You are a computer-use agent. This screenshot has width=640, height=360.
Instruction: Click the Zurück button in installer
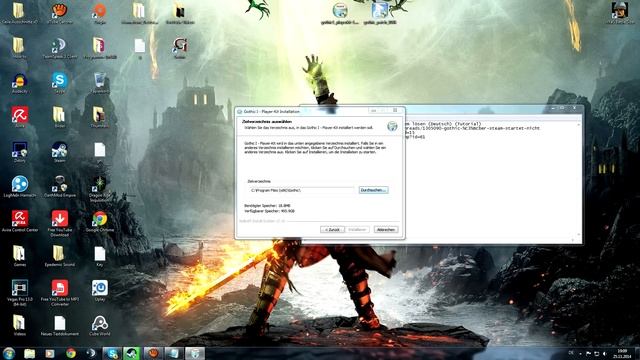[332, 230]
